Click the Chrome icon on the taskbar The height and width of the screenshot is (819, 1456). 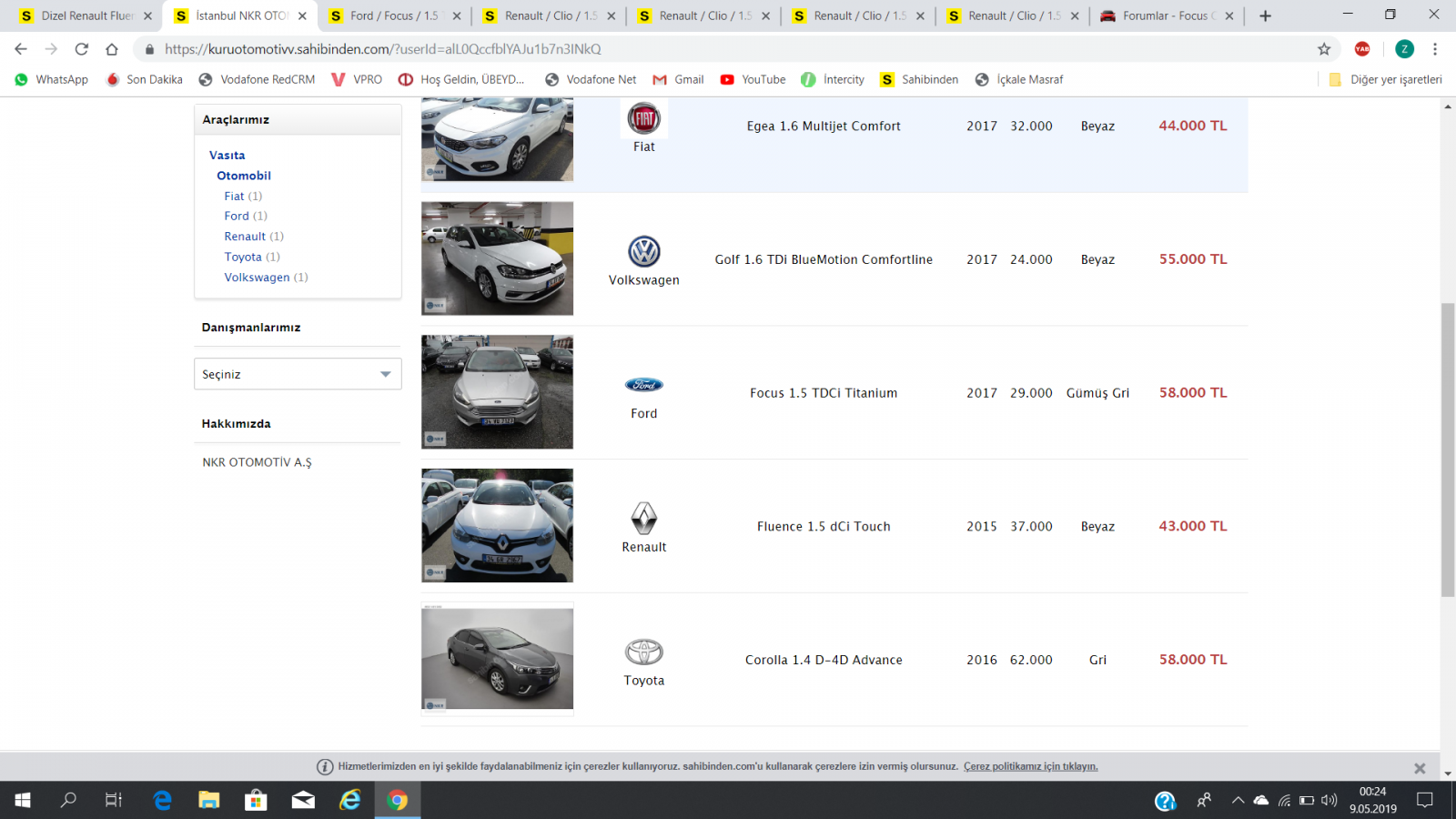398,800
